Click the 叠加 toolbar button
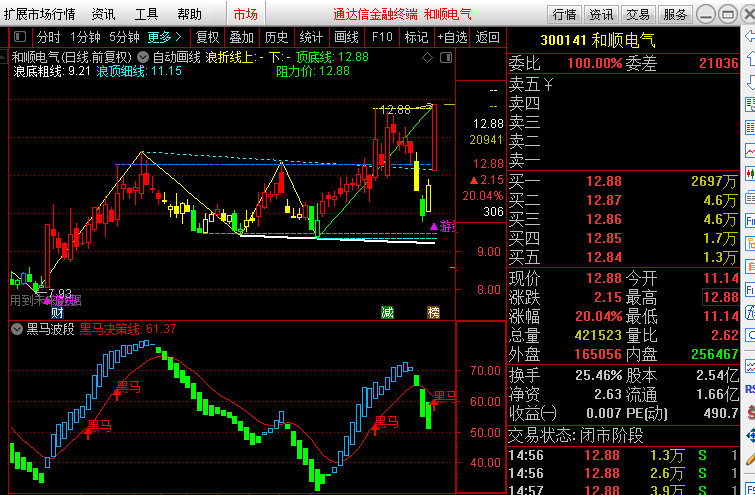Image resolution: width=755 pixels, height=495 pixels. [x=241, y=37]
